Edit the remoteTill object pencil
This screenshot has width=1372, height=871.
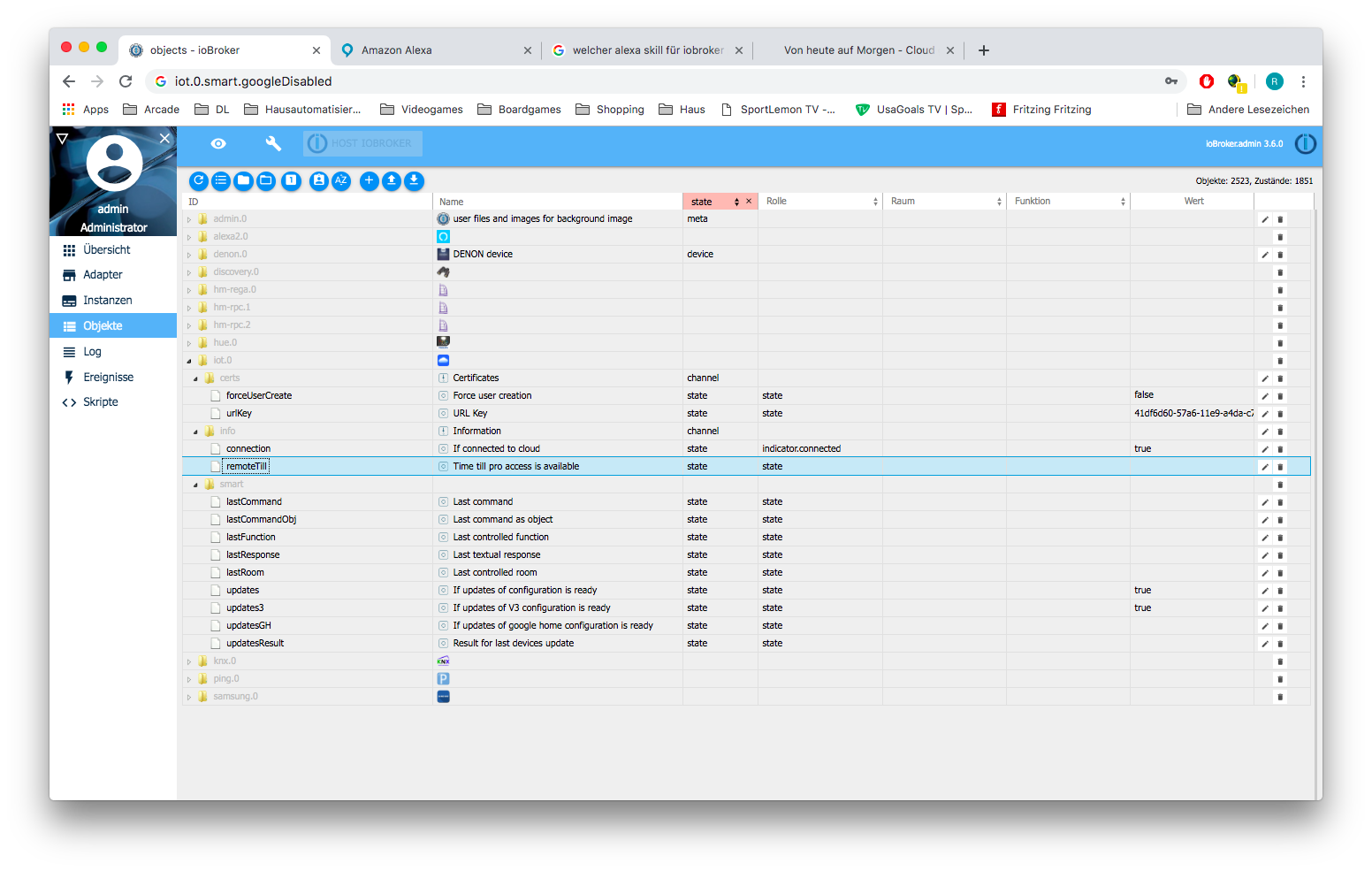pyautogui.click(x=1265, y=467)
